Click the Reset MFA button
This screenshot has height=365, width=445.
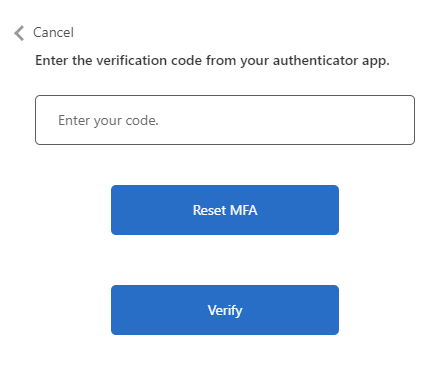pyautogui.click(x=225, y=210)
